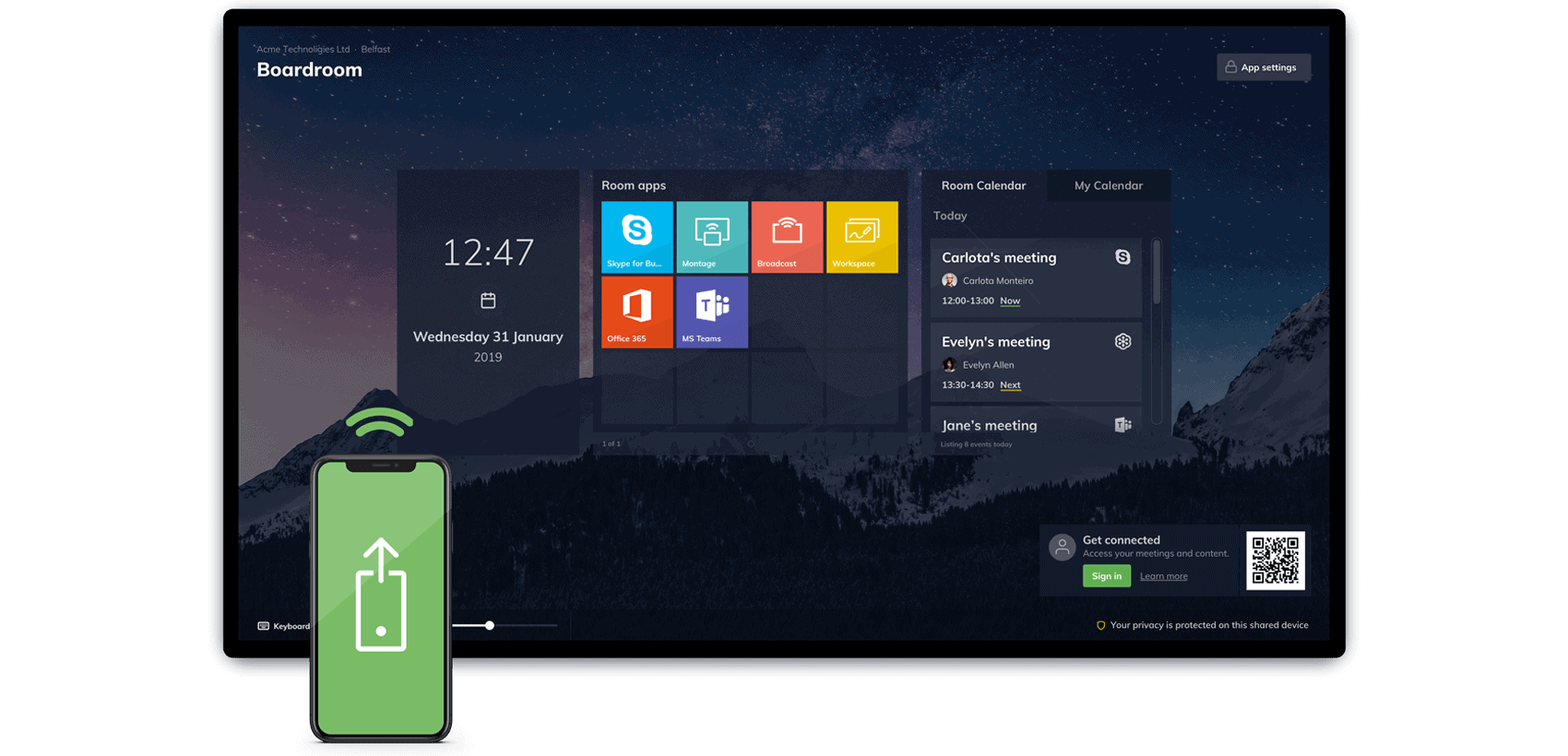Click the Wednesday 31 January date text
The width and height of the screenshot is (1568, 756).
(488, 337)
